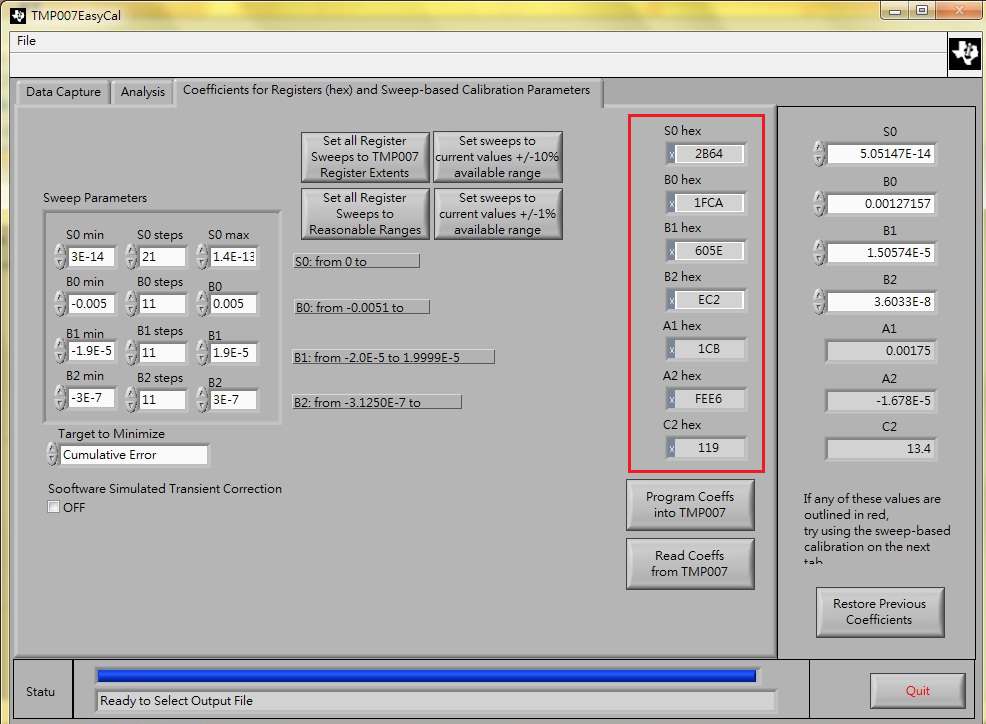
Task: Click the S0 max stepper arrows
Action: 202,257
